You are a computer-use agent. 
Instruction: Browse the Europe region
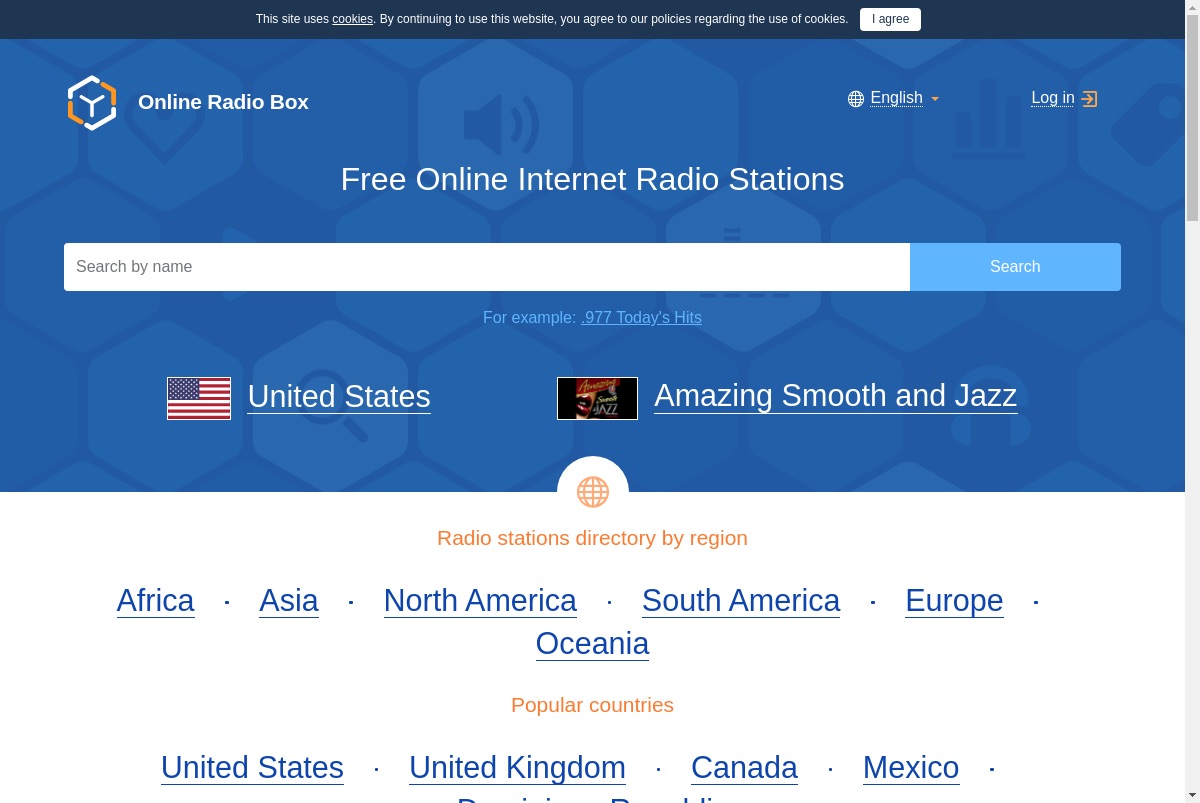954,601
